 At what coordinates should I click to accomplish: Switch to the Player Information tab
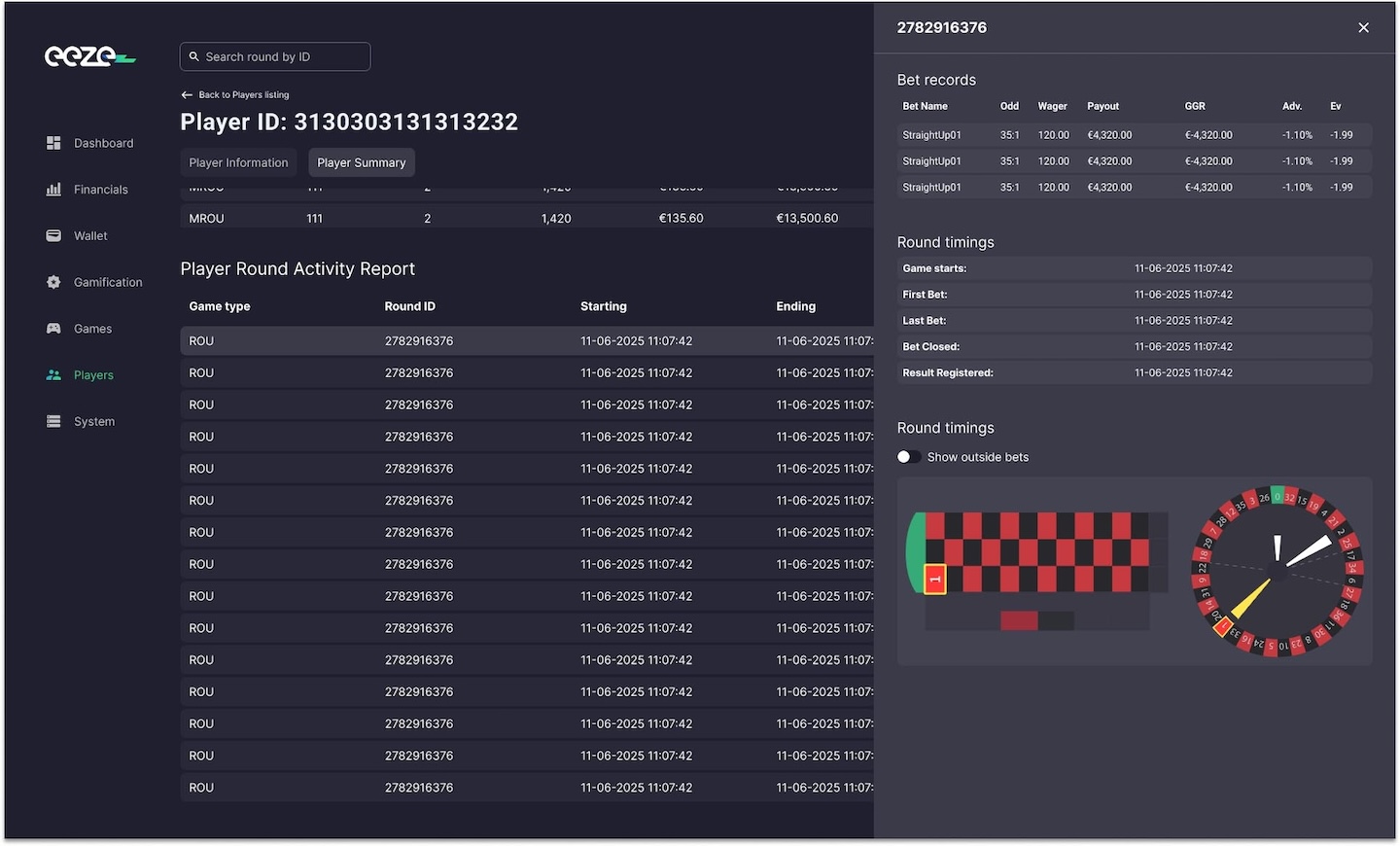point(238,162)
